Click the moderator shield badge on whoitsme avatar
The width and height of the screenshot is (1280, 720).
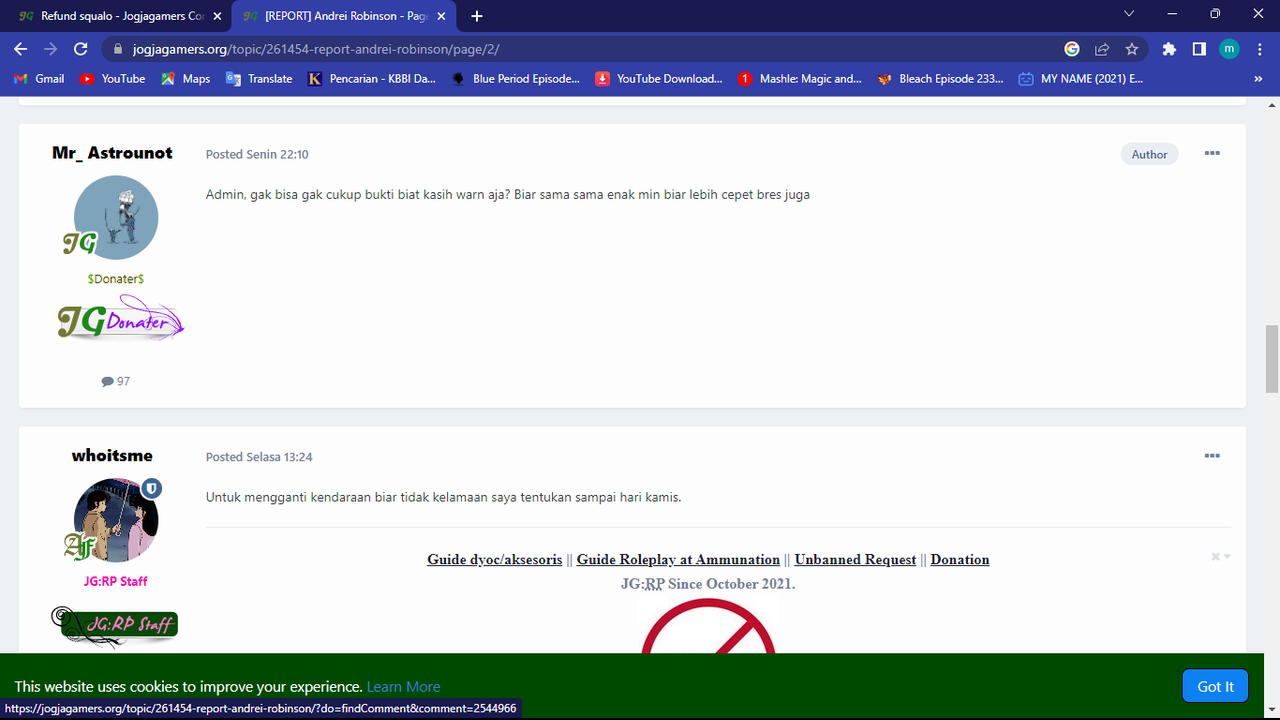click(151, 488)
